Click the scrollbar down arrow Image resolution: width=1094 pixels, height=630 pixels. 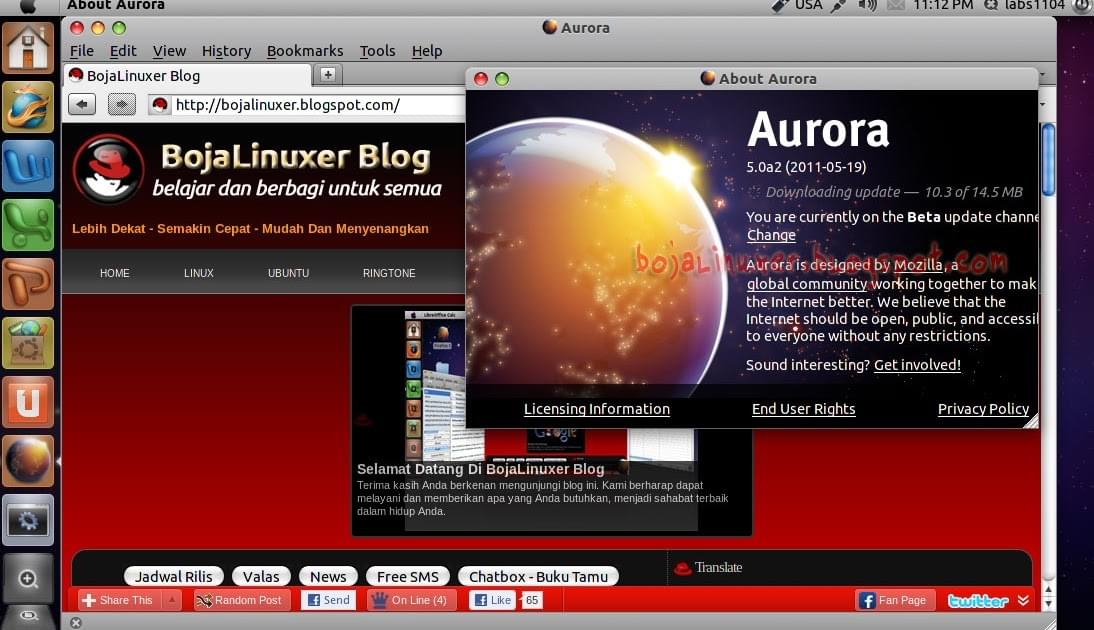[x=1048, y=604]
